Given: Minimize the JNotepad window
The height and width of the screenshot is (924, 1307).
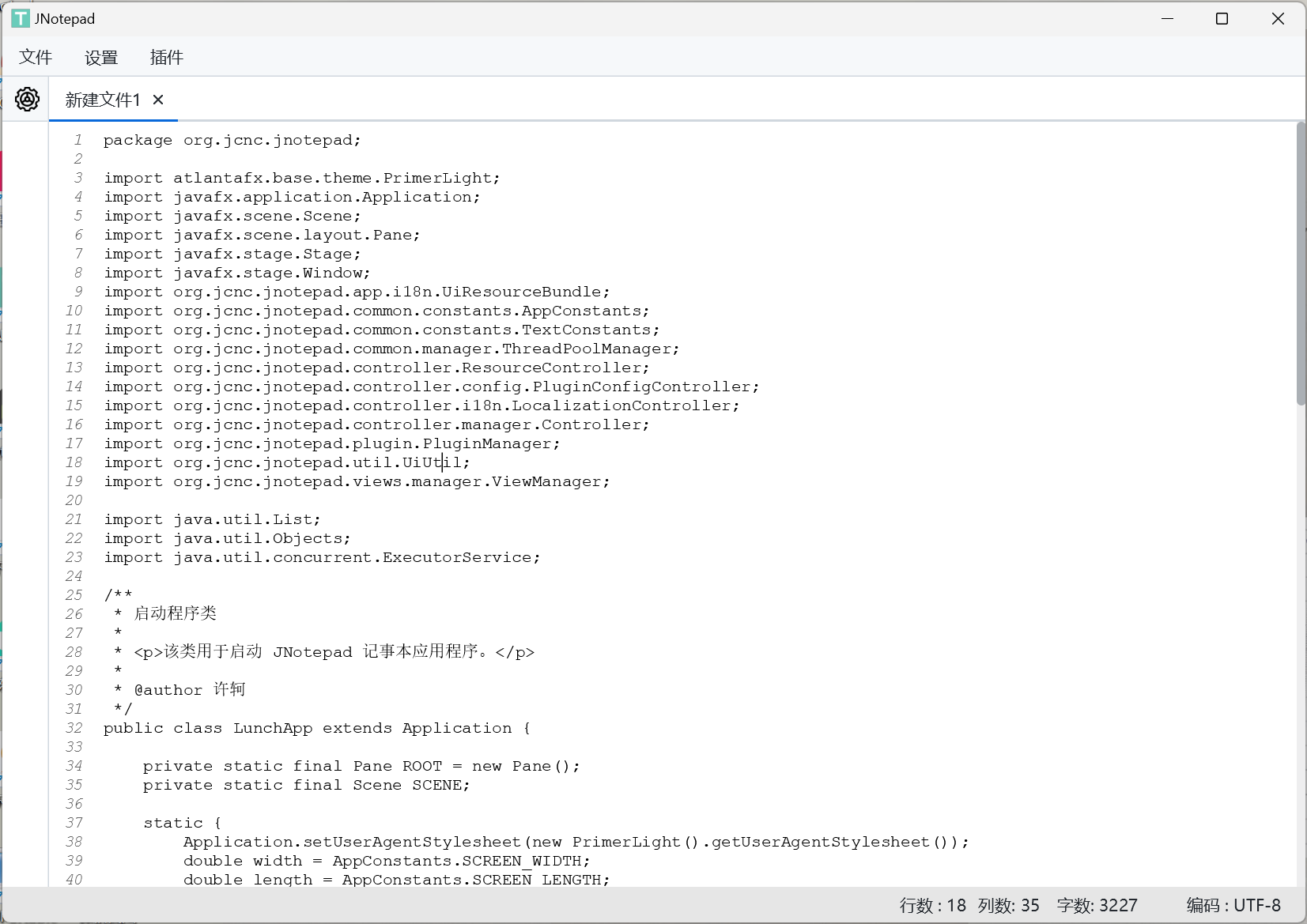Looking at the screenshot, I should tap(1167, 18).
